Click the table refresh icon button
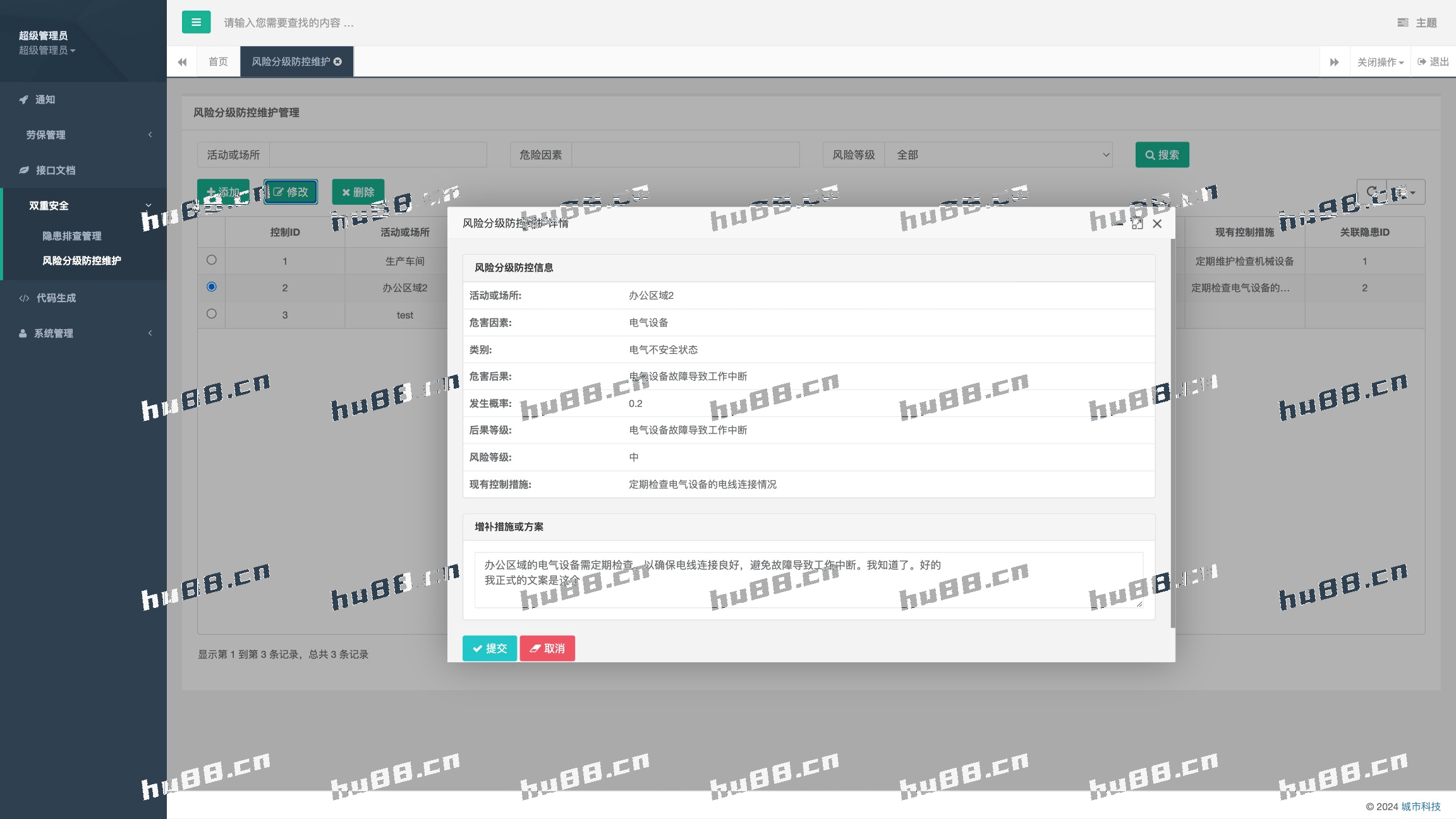This screenshot has width=1456, height=819. pyautogui.click(x=1371, y=191)
